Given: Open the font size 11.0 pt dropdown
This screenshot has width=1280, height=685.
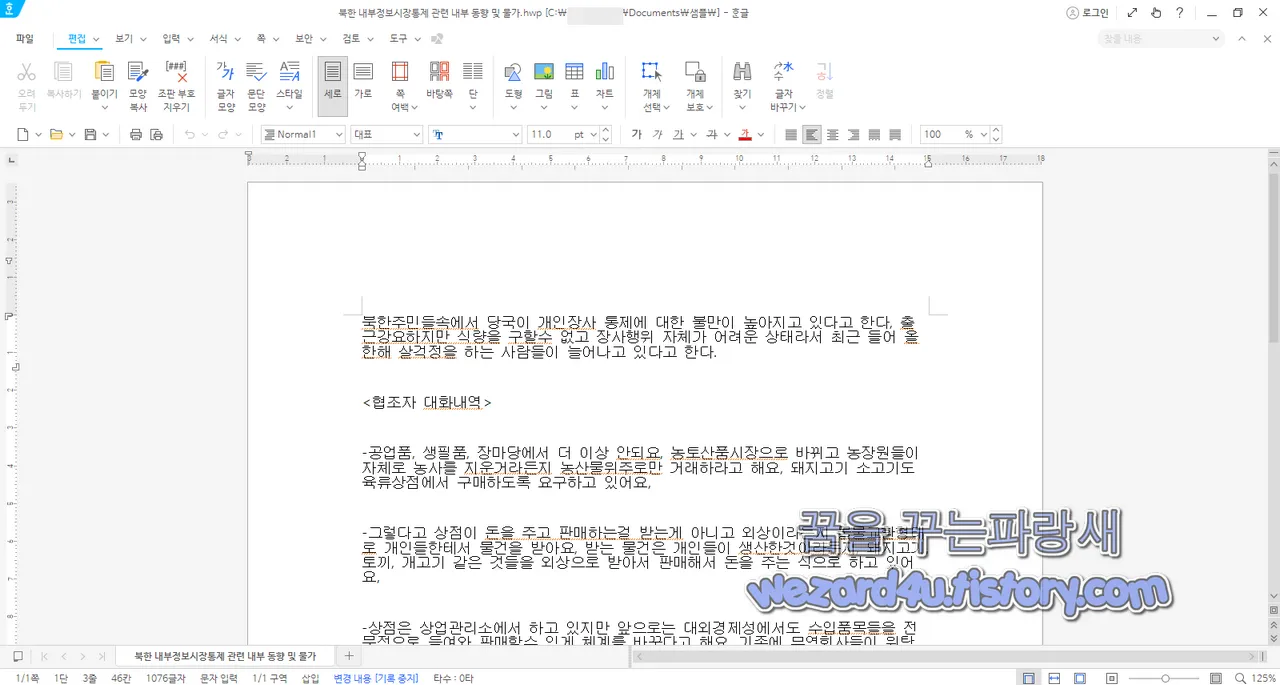Looking at the screenshot, I should [593, 134].
